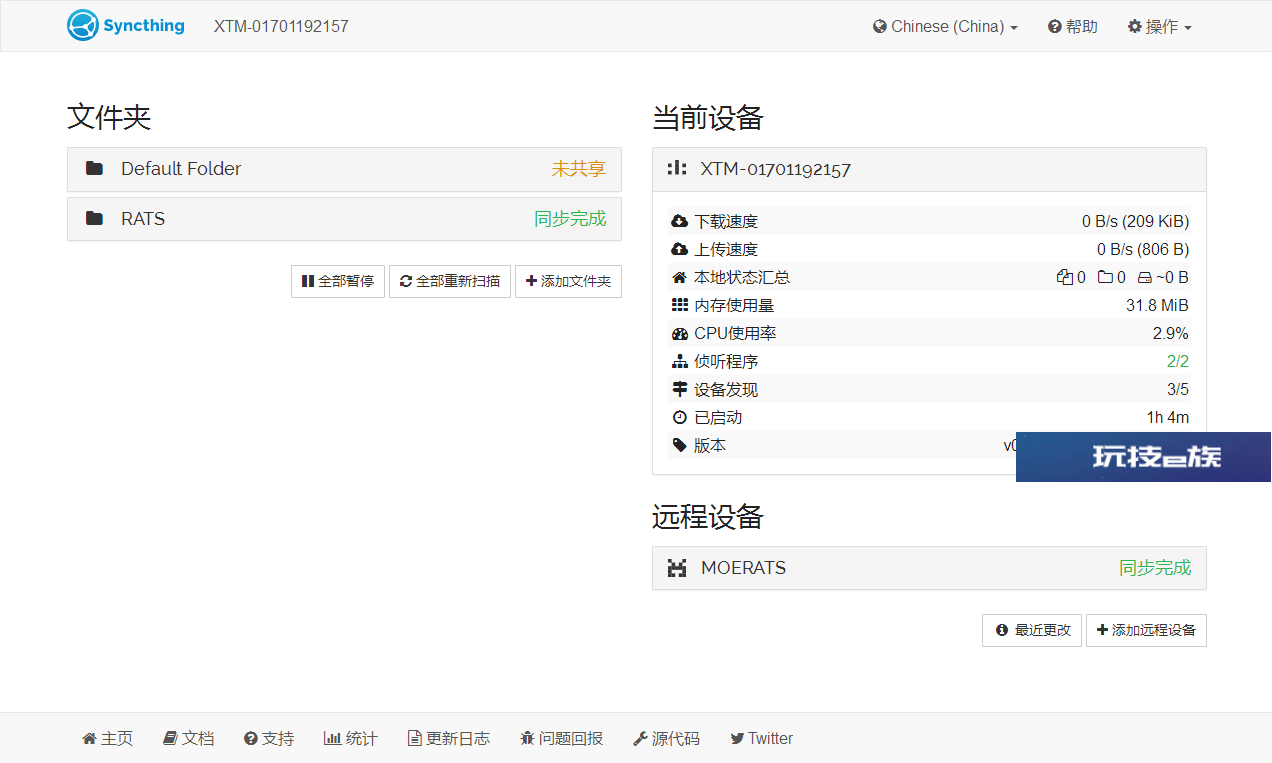Open the Twitter footer link
Viewport: 1272px width, 763px height.
coord(761,739)
